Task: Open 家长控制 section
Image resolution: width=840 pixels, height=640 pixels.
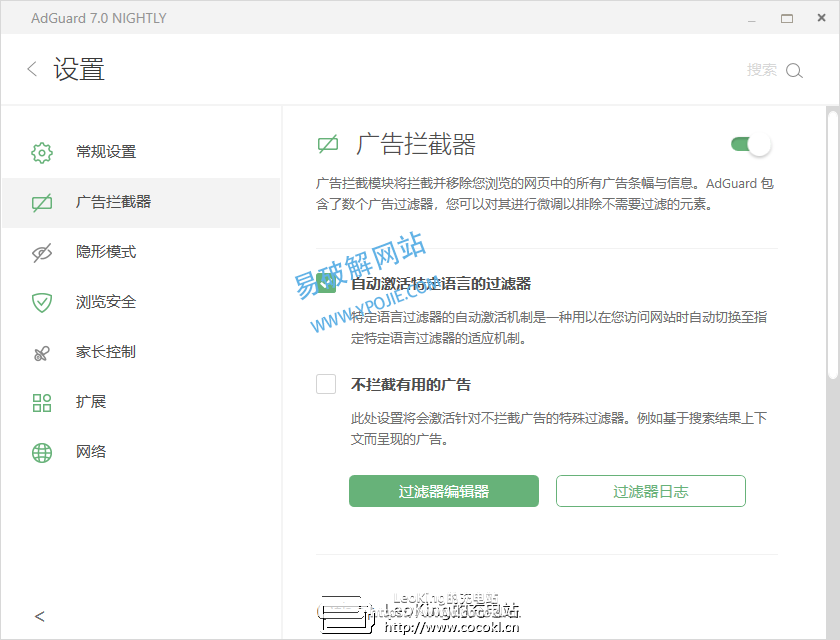Action: (141, 352)
